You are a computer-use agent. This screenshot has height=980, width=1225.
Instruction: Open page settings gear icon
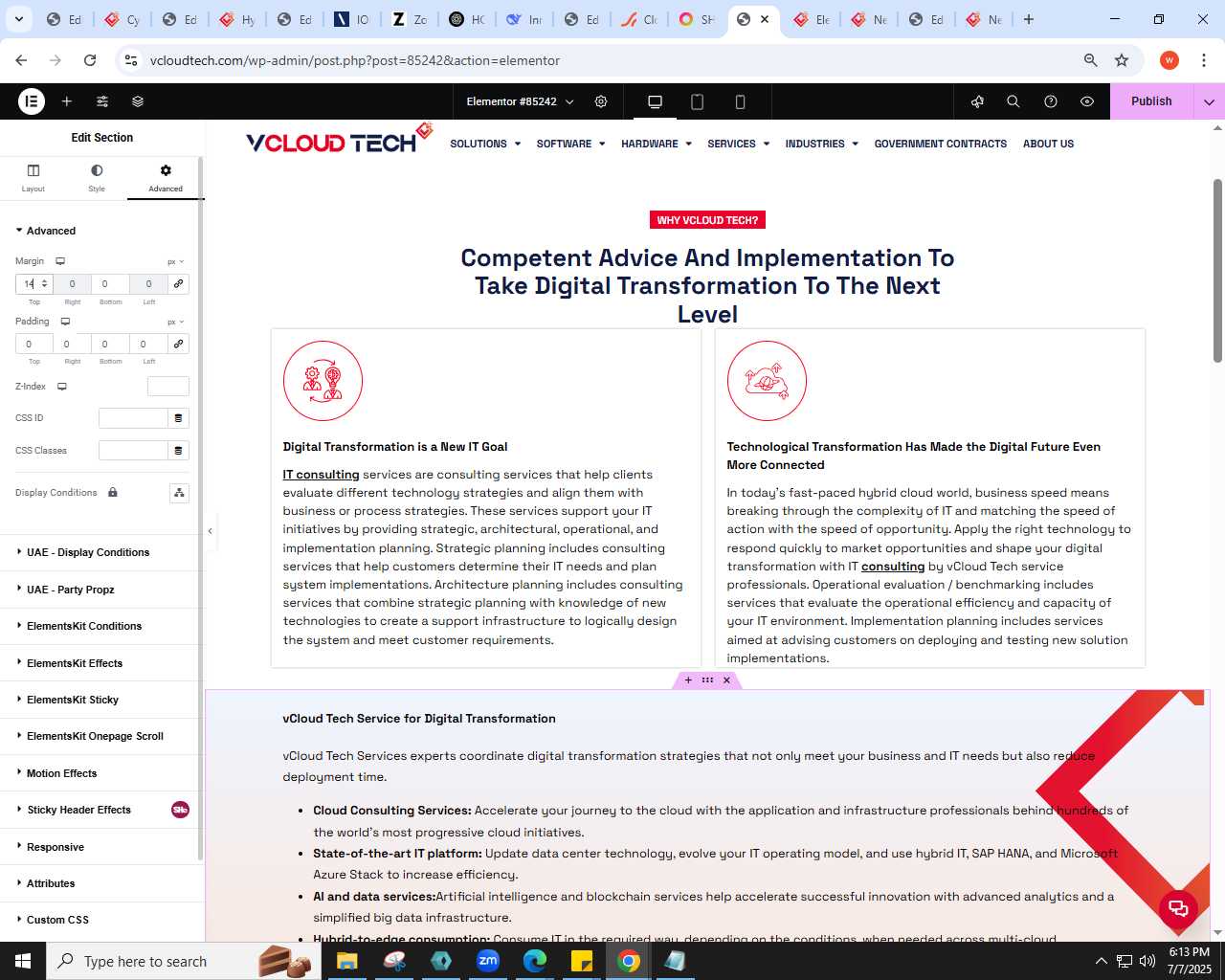(601, 101)
